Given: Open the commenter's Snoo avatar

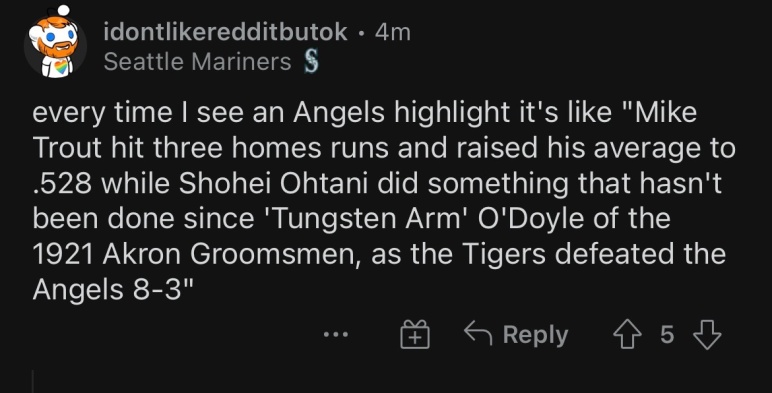Looking at the screenshot, I should coord(55,42).
